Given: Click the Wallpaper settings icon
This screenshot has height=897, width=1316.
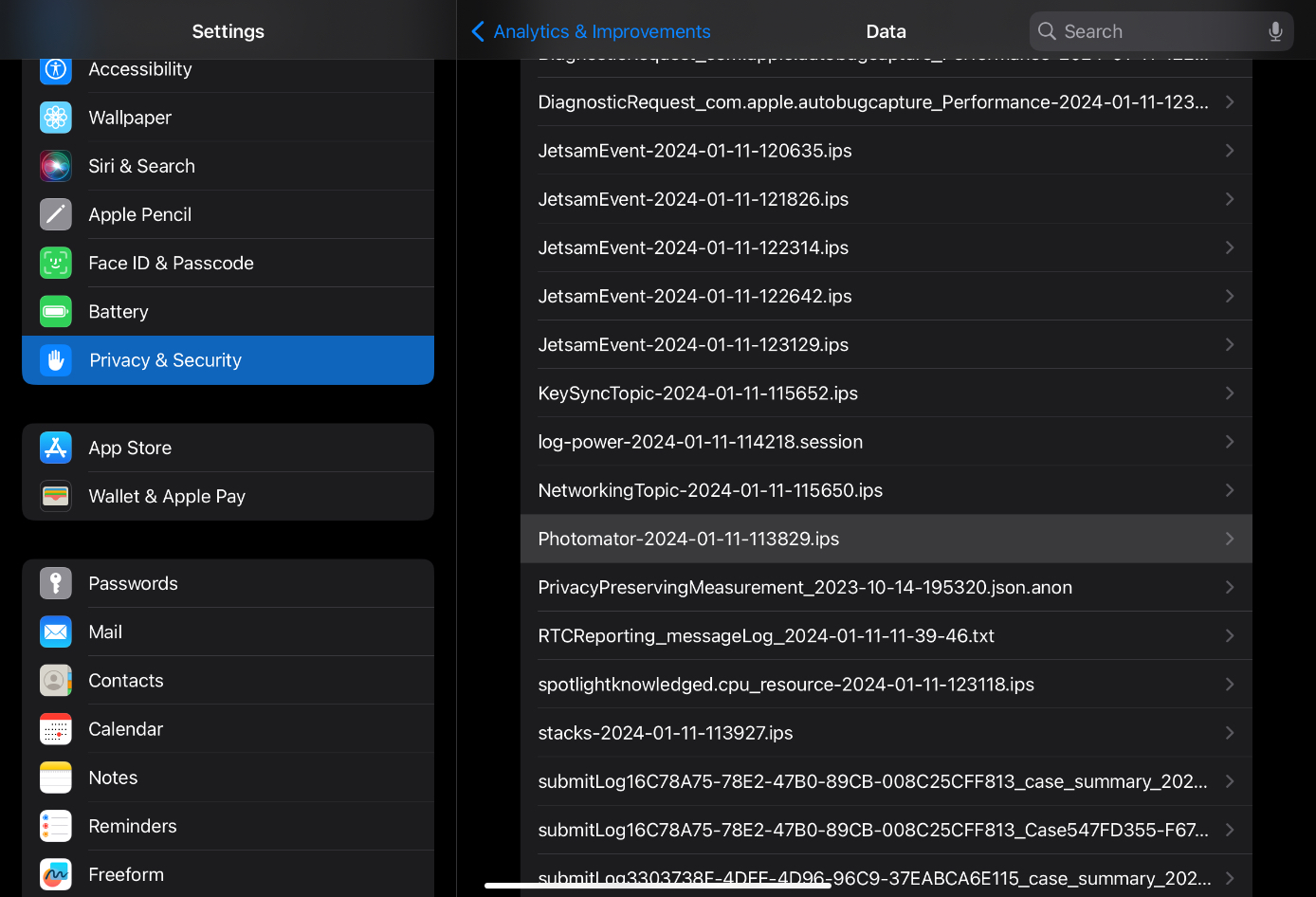Looking at the screenshot, I should [55, 117].
